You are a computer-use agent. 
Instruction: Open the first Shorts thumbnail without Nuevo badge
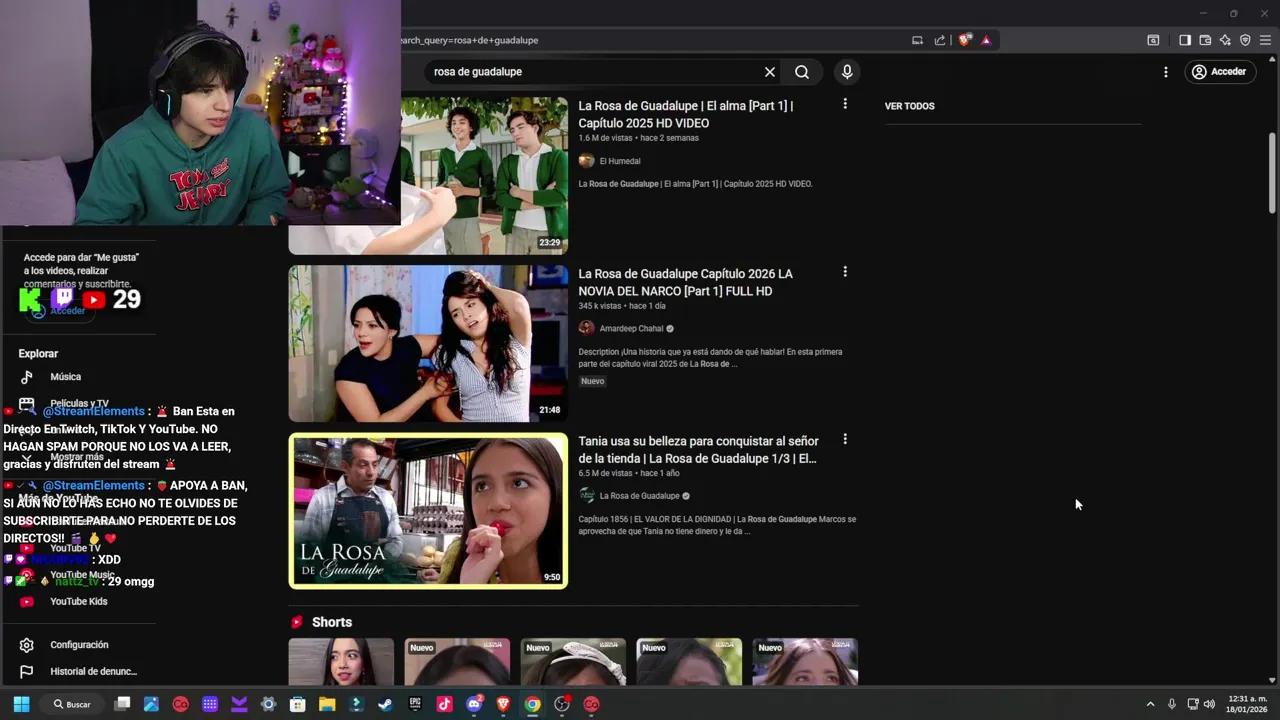341,662
